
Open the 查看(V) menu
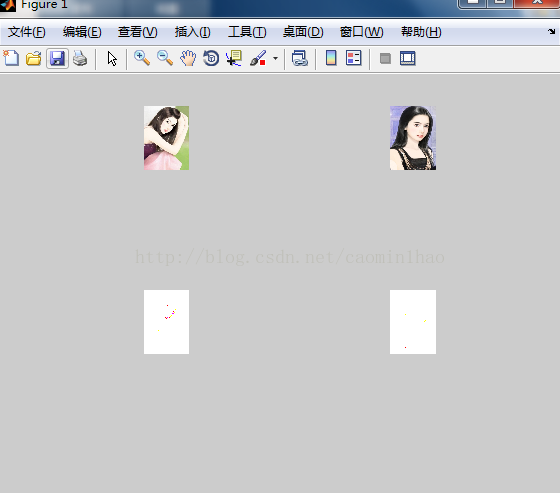tap(138, 32)
